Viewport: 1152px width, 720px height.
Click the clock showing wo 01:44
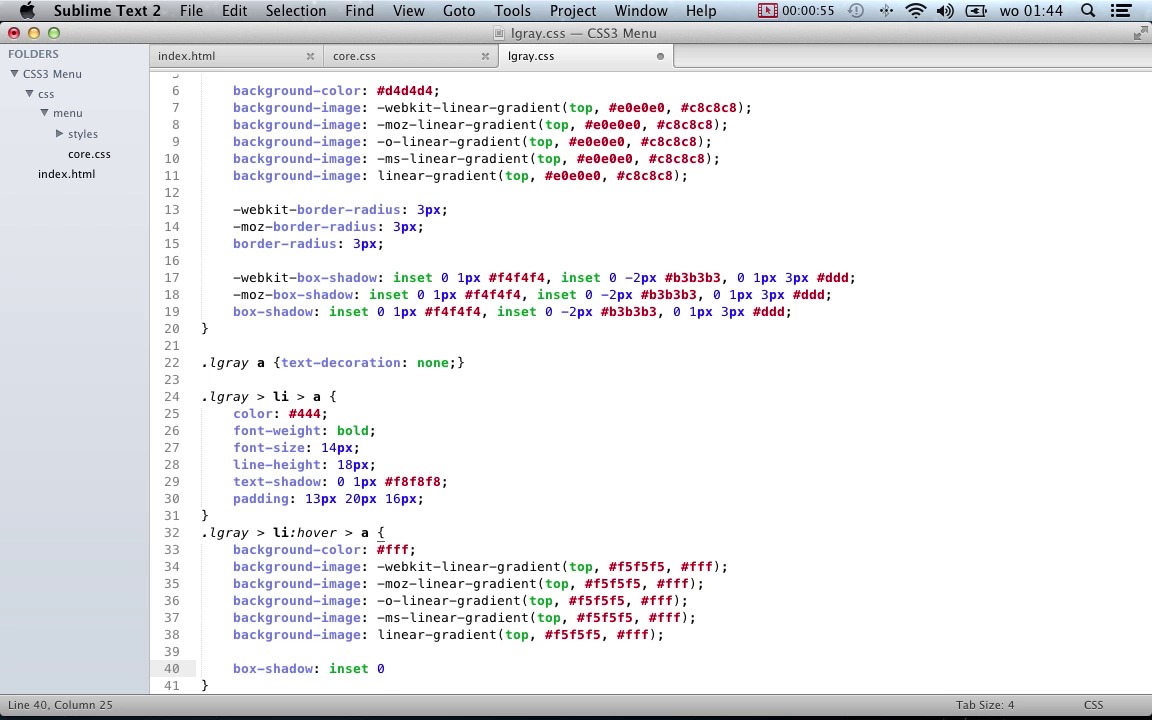tap(1031, 10)
